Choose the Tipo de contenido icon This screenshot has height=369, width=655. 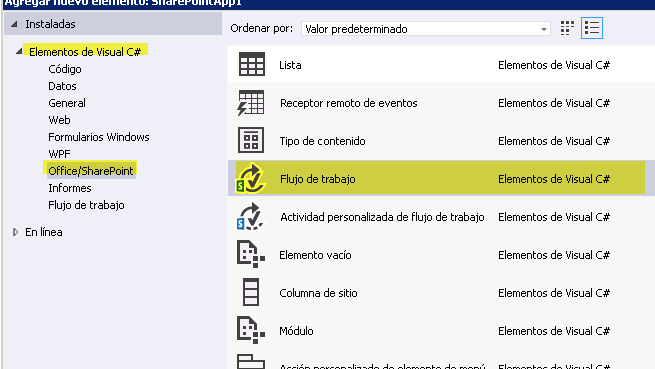[251, 140]
